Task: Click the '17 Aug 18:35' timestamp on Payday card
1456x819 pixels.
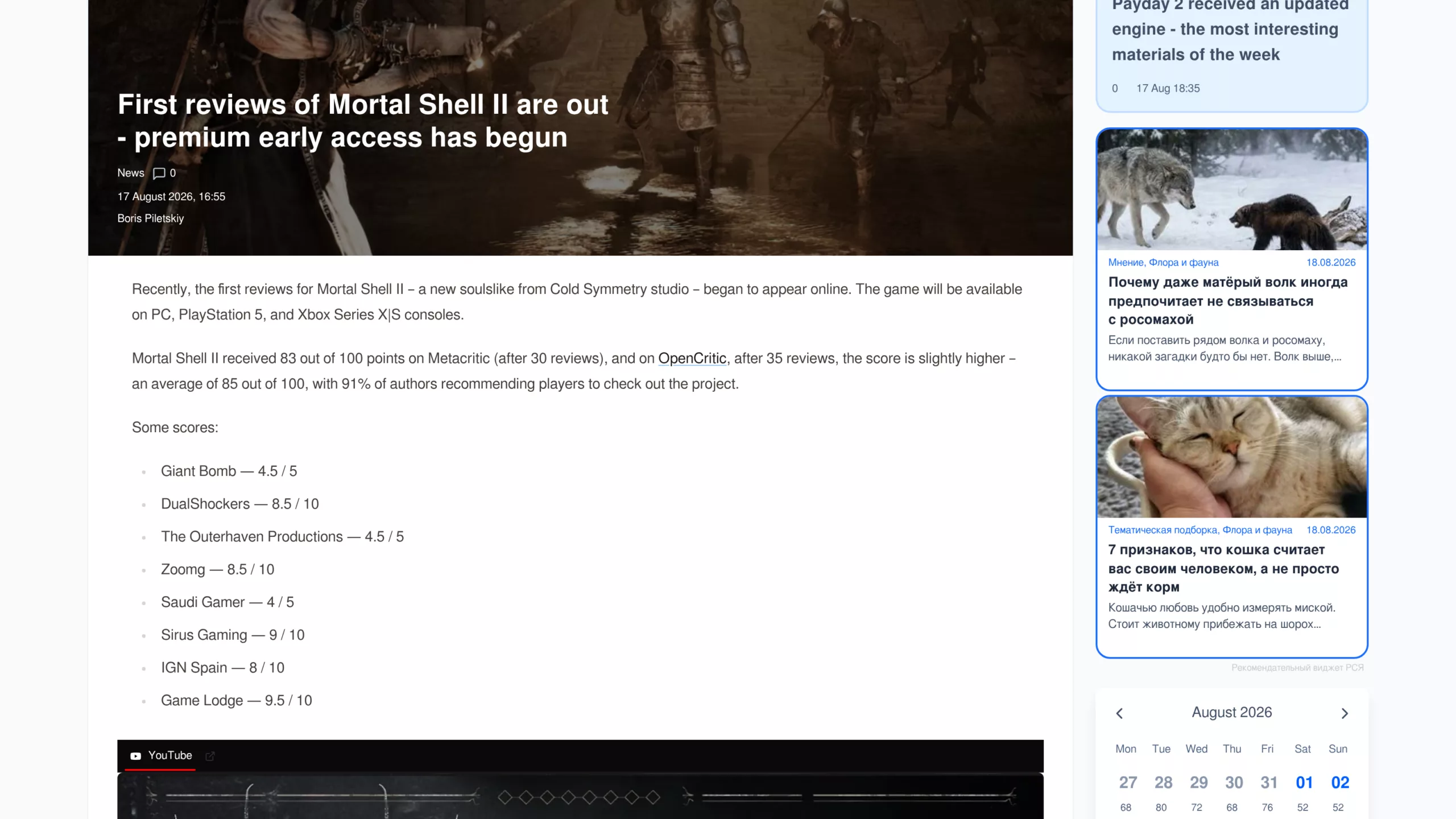Action: click(1168, 89)
